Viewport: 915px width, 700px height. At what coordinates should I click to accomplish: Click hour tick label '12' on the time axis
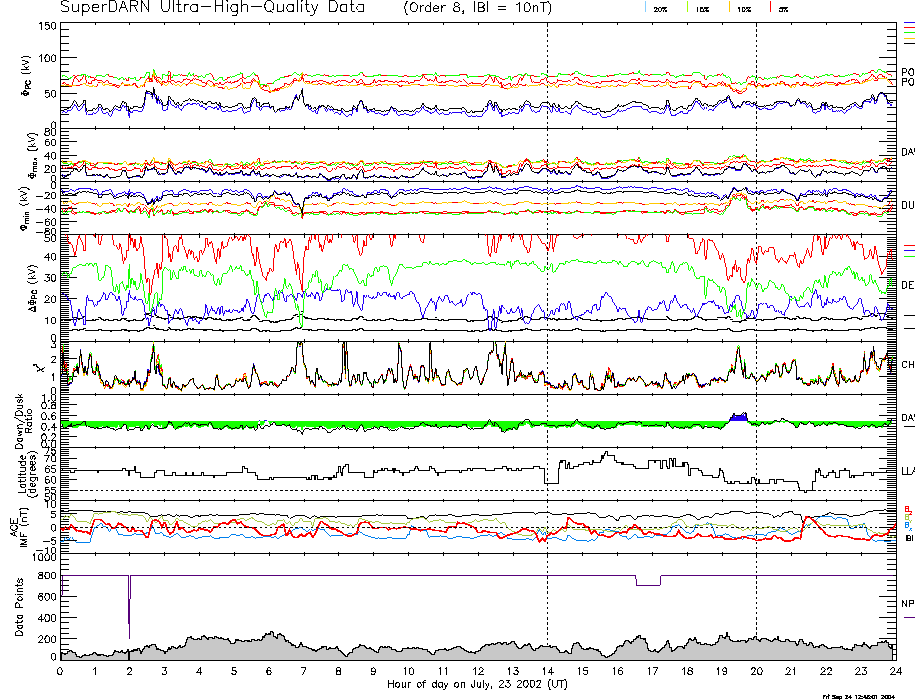click(477, 671)
